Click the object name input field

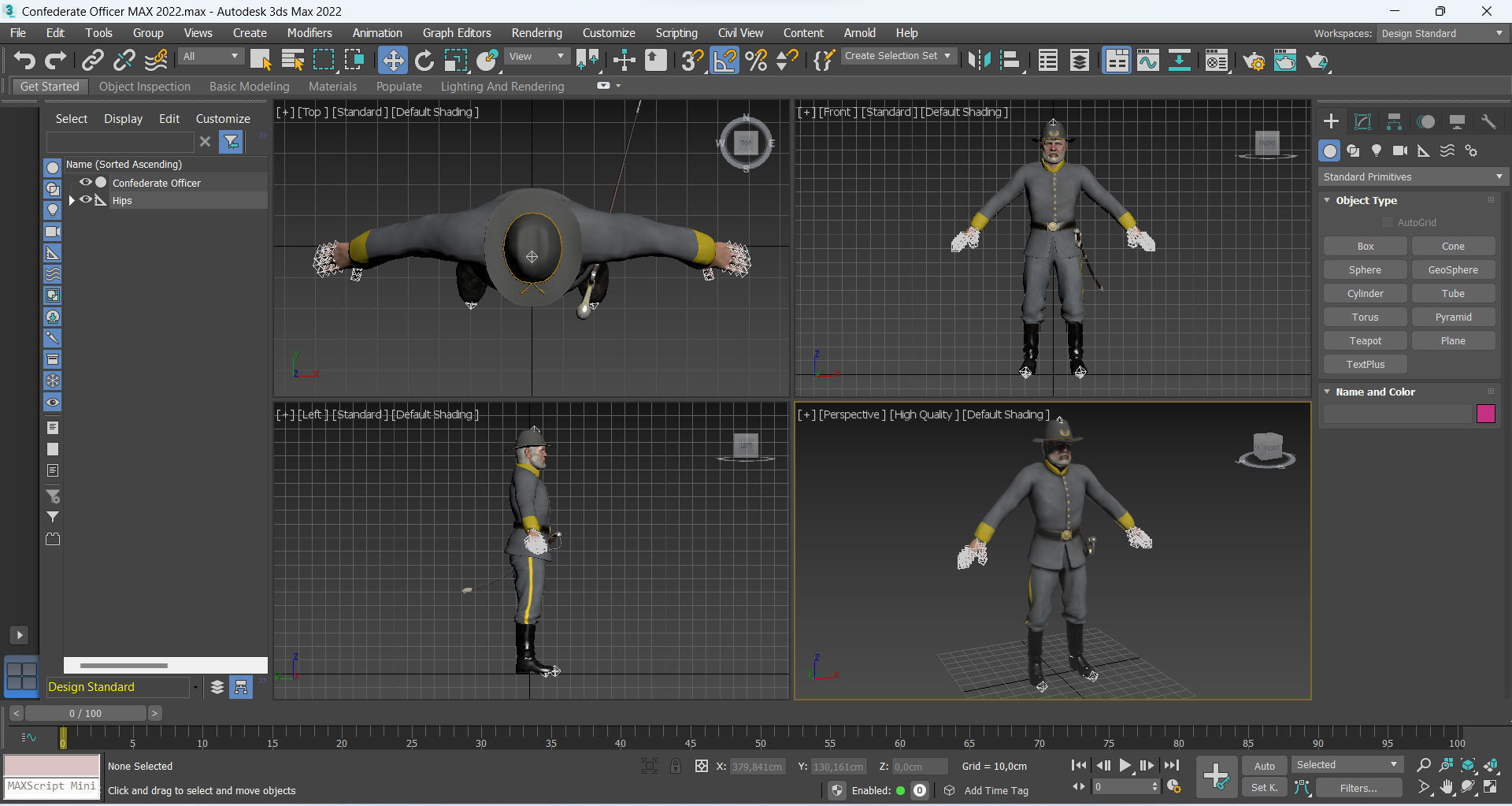click(x=1397, y=414)
